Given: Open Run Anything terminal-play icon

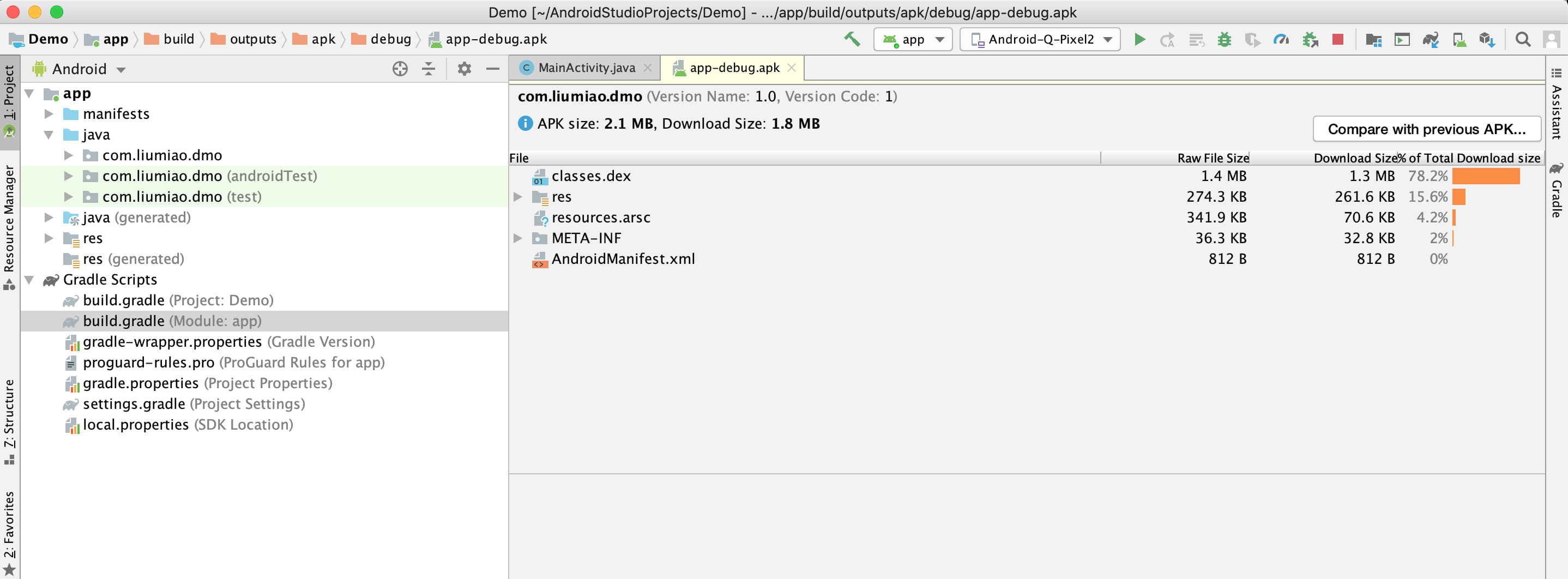Looking at the screenshot, I should coord(1402,40).
